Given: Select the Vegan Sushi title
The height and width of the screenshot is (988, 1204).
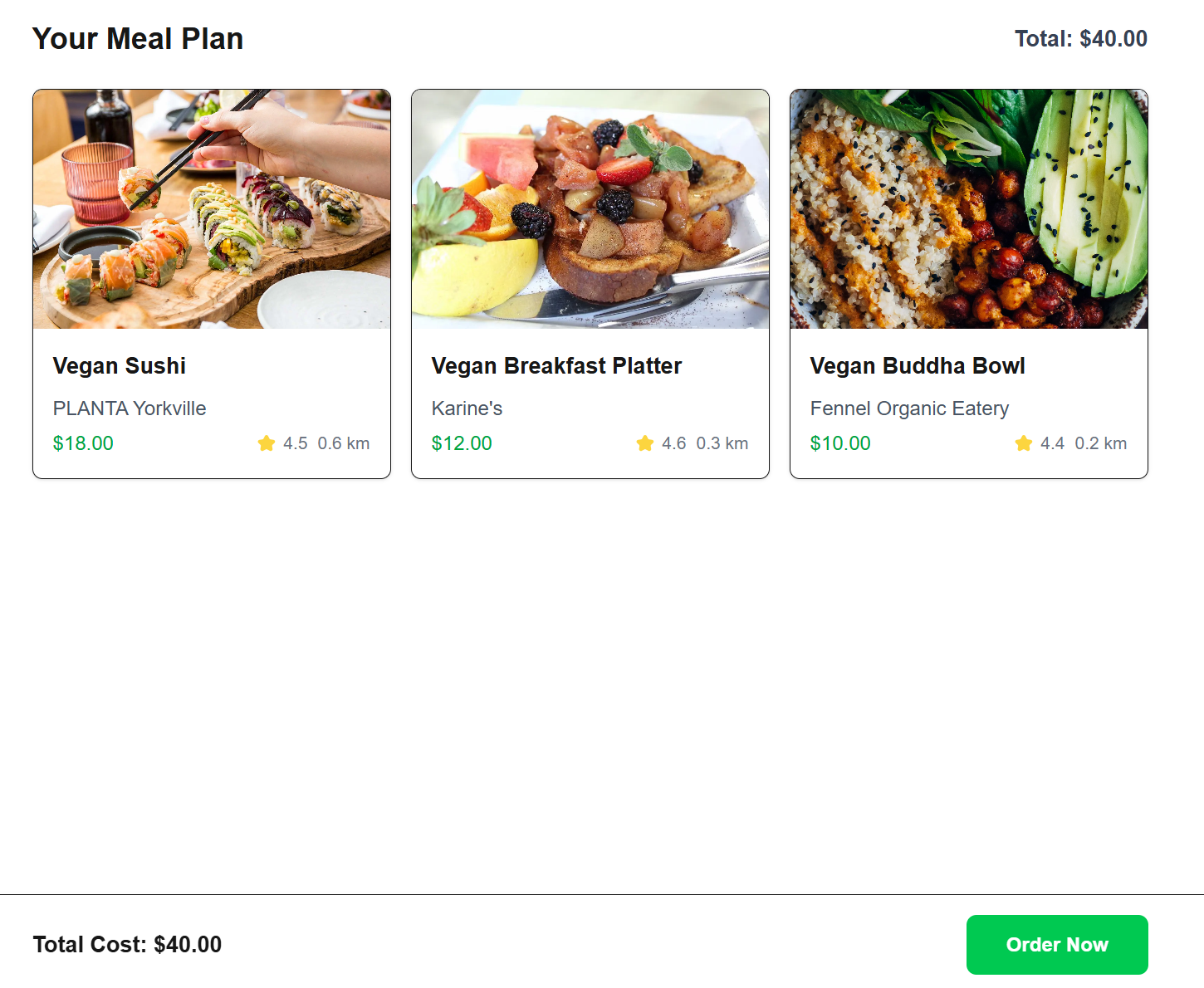Looking at the screenshot, I should [x=120, y=366].
